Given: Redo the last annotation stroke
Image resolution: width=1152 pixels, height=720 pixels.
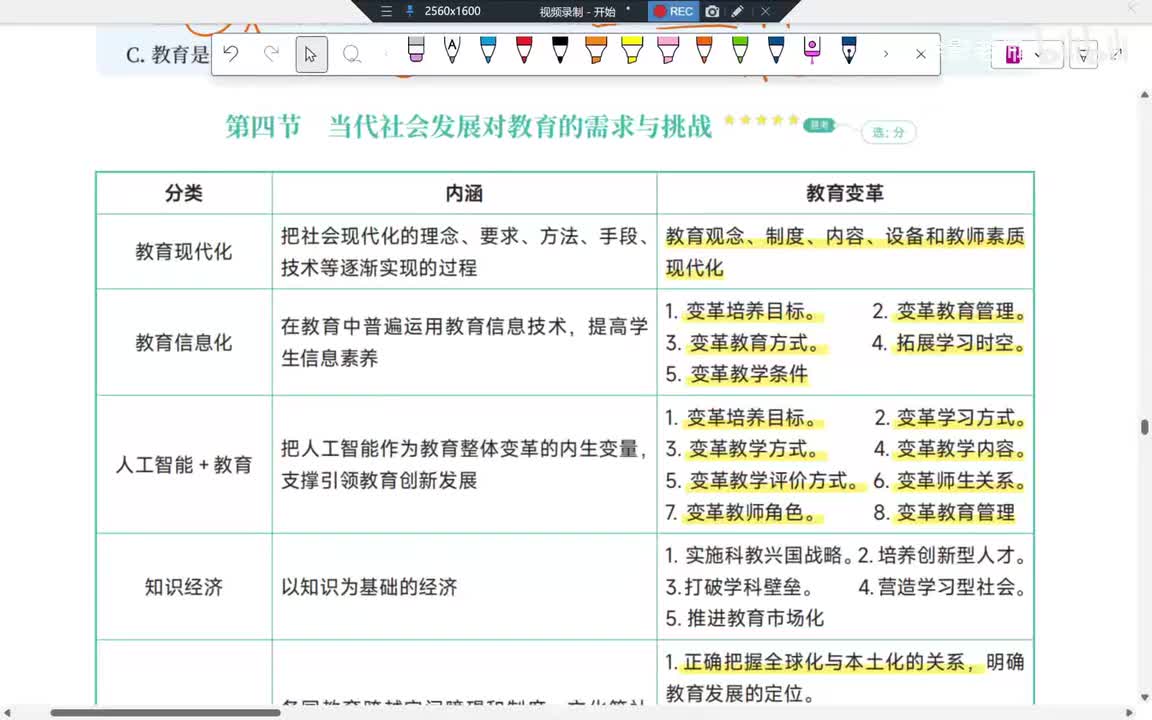Looking at the screenshot, I should [x=271, y=54].
